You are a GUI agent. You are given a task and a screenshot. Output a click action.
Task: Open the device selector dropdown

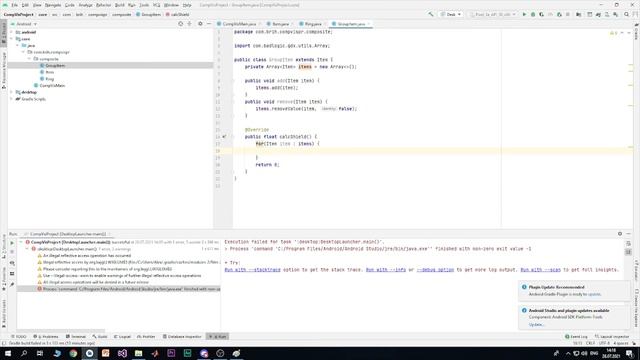coord(493,14)
